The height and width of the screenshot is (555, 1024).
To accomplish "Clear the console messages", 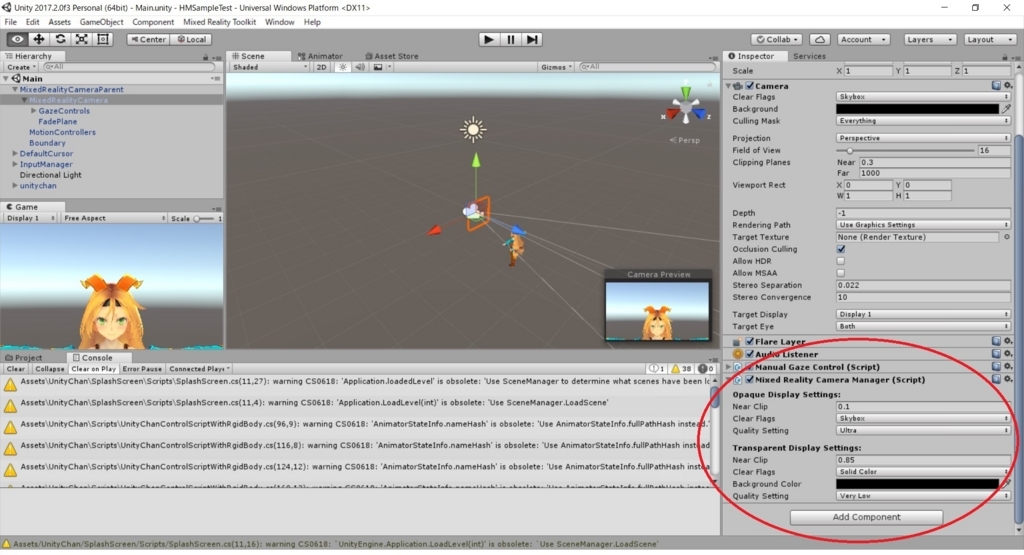I will point(16,369).
